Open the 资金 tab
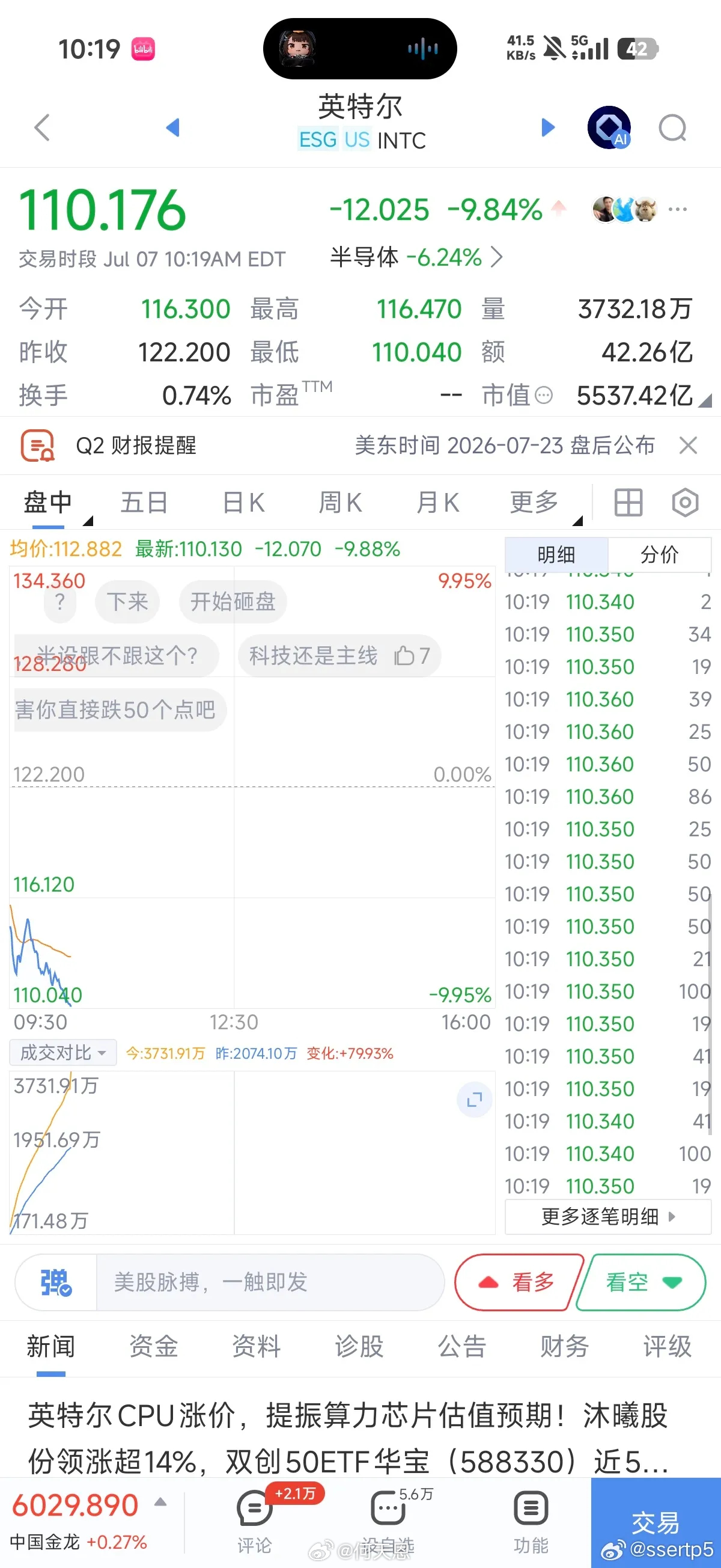Viewport: 721px width, 1568px height. point(153,1346)
